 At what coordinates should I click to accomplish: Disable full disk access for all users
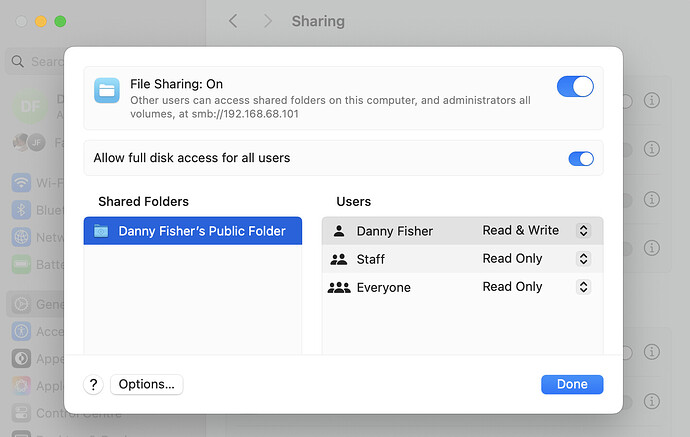click(580, 158)
